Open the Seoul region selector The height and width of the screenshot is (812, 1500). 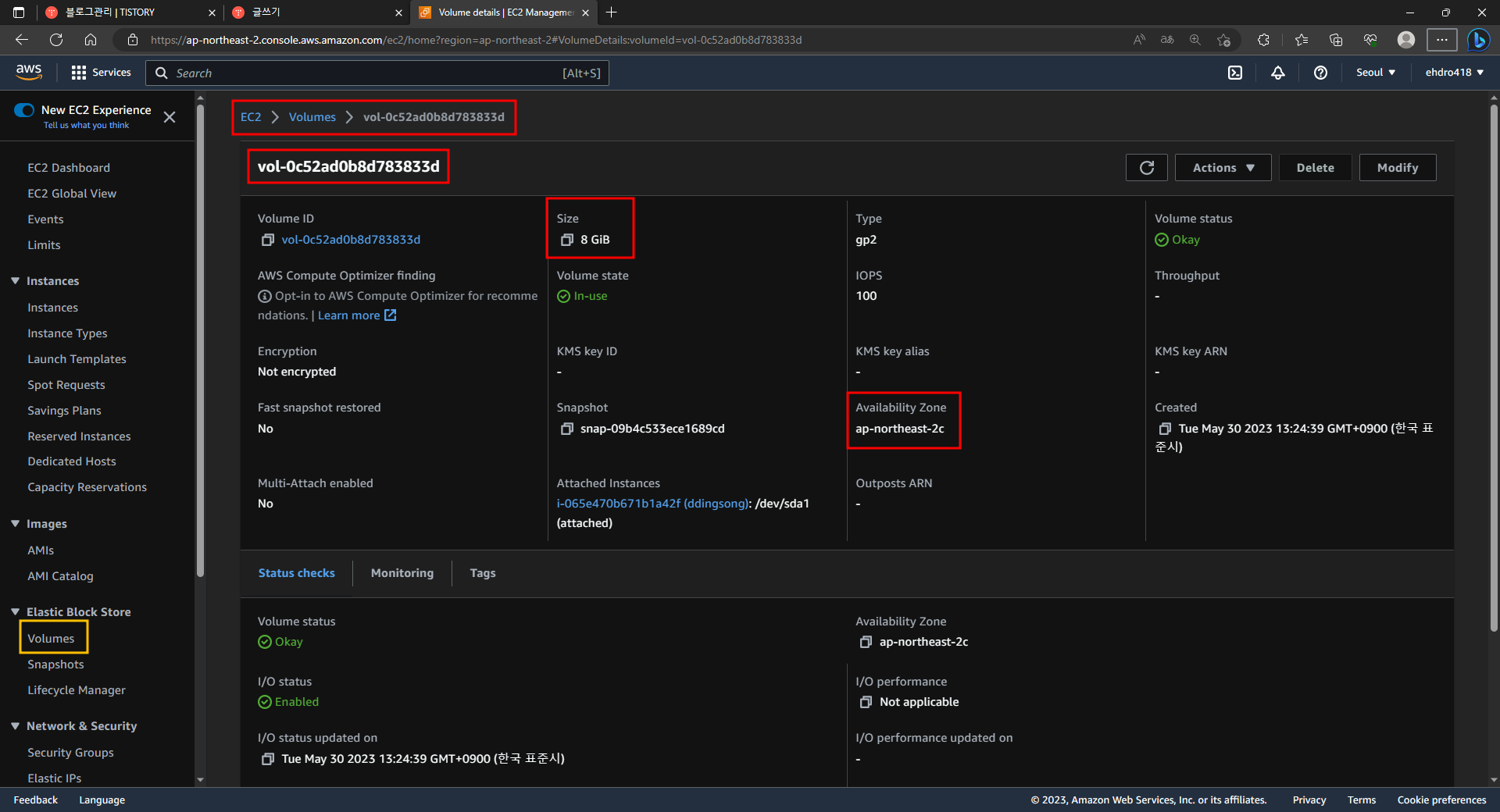1376,73
